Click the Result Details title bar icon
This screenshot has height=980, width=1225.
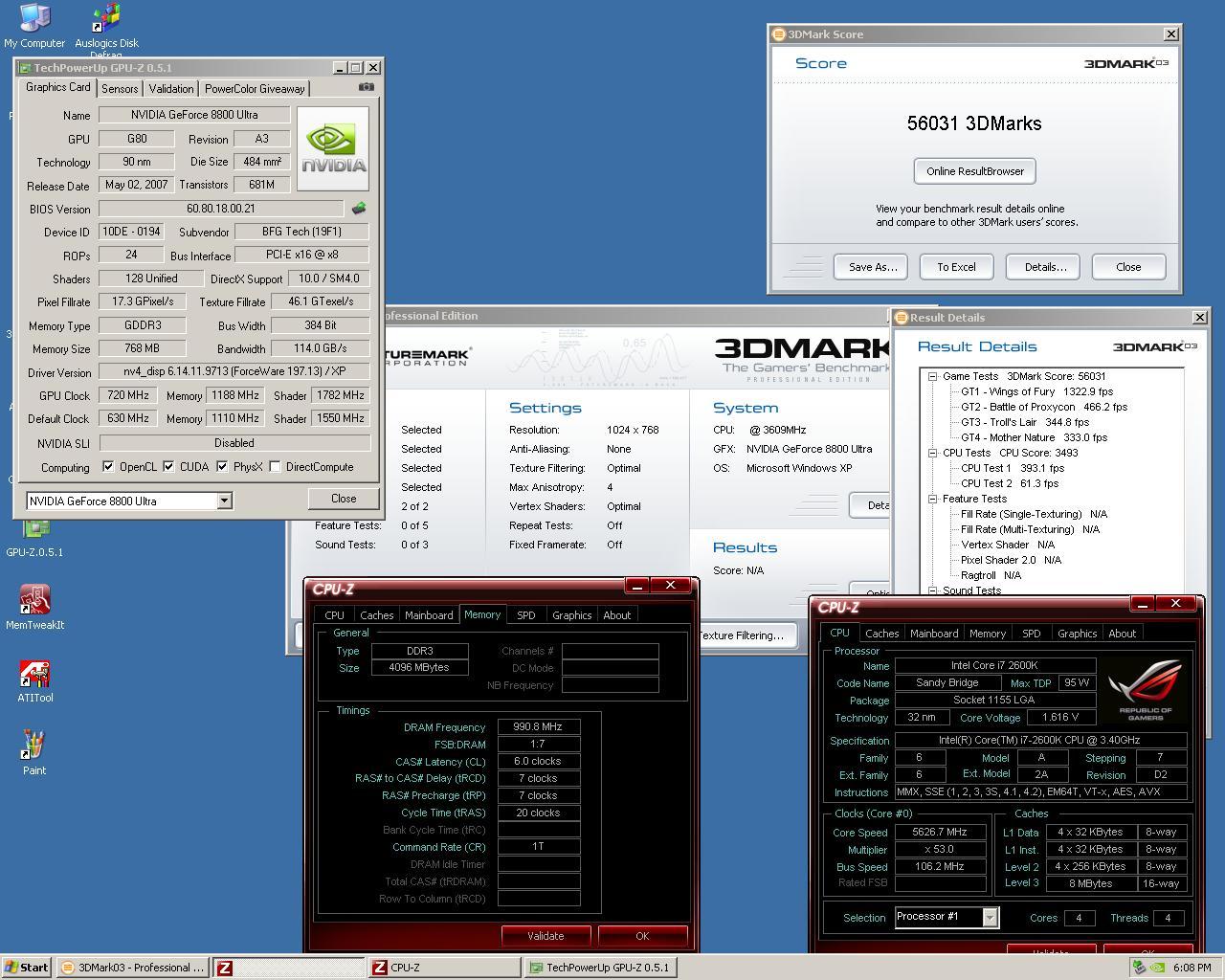pyautogui.click(x=902, y=317)
